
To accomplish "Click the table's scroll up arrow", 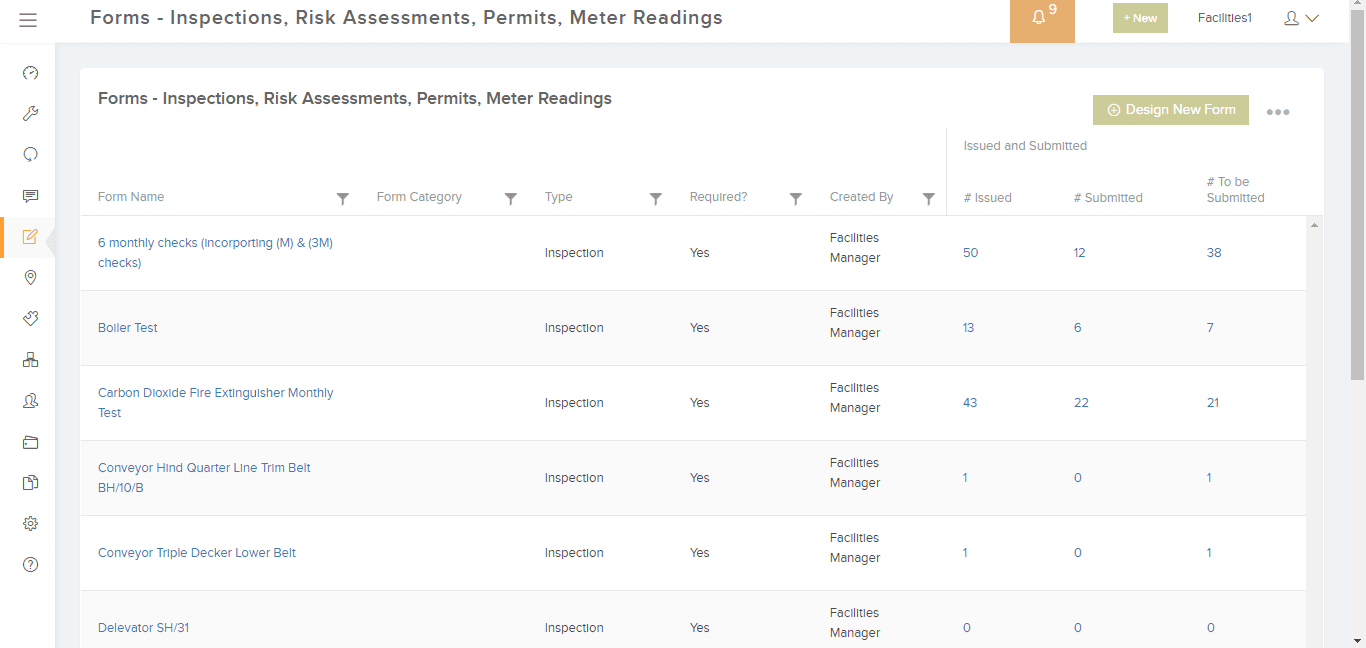I will [x=1315, y=224].
